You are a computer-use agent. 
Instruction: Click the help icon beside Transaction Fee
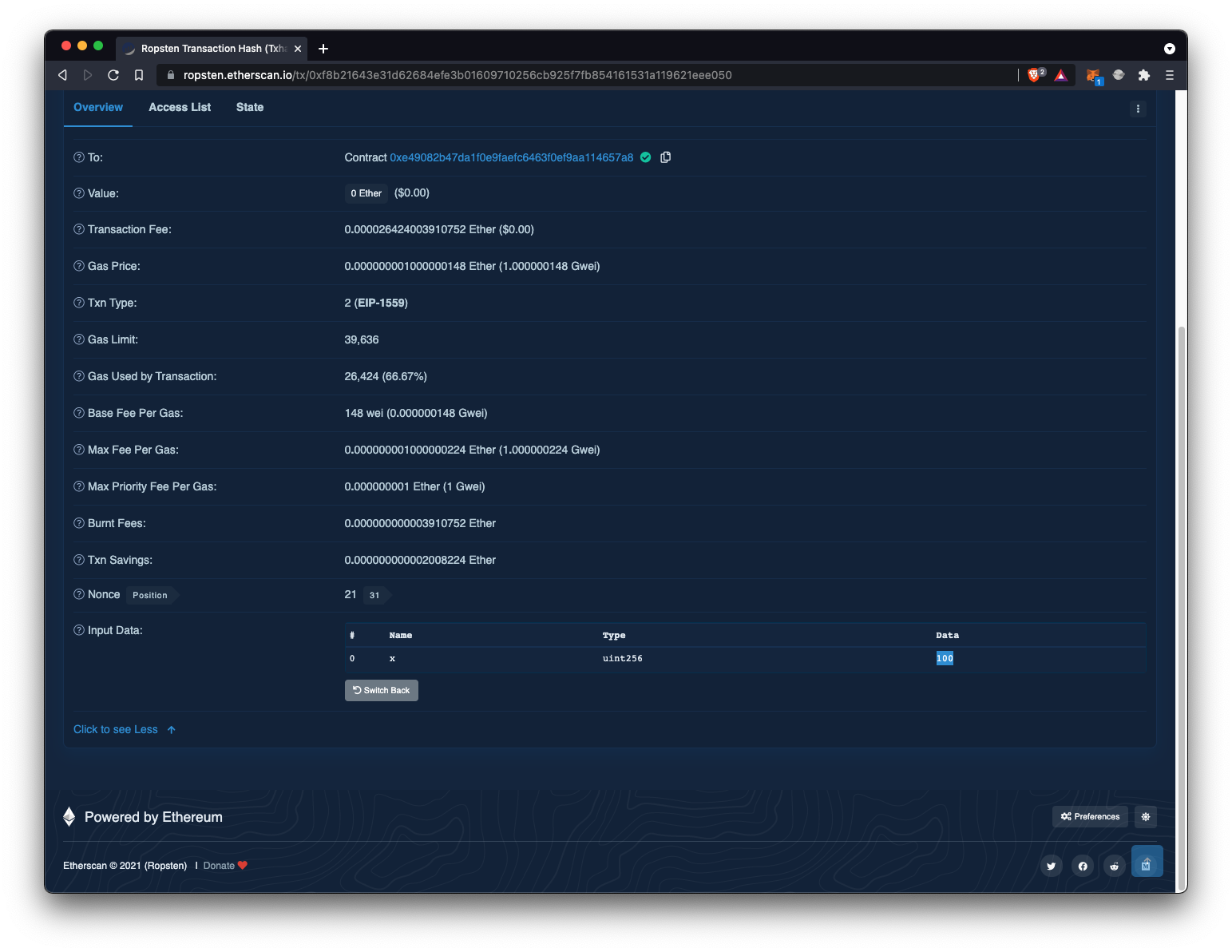pos(79,229)
